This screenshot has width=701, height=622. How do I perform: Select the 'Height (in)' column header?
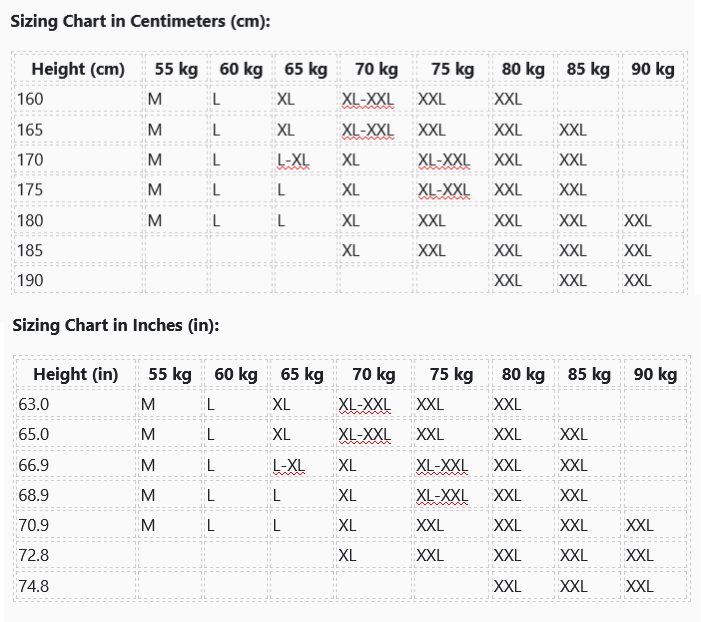pyautogui.click(x=76, y=374)
